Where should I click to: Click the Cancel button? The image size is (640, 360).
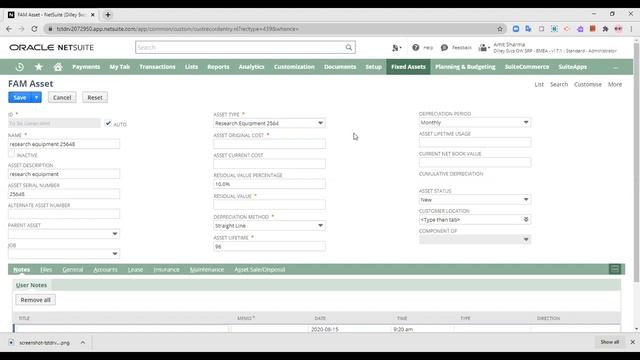coord(62,98)
